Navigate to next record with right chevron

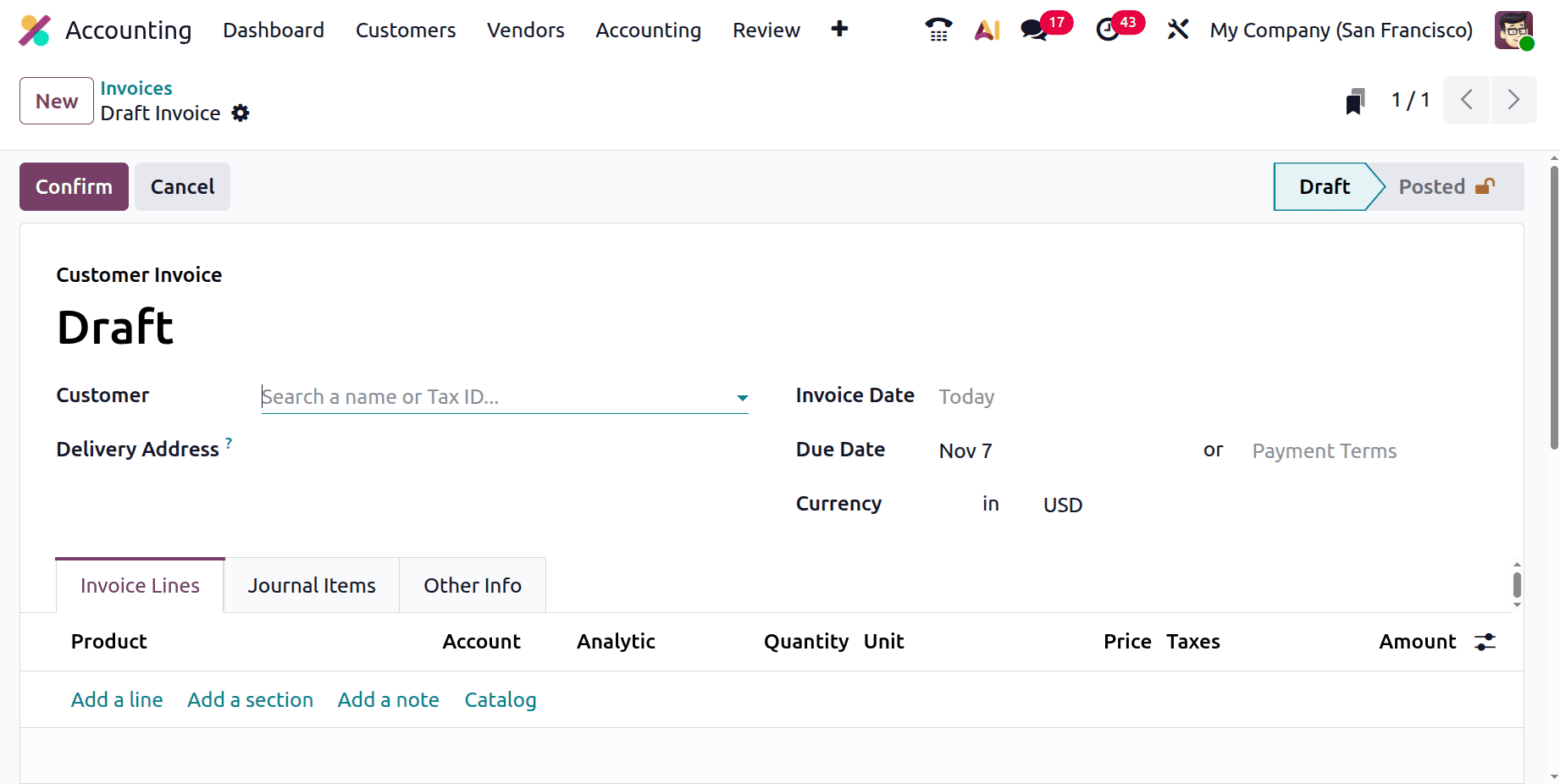pos(1514,100)
